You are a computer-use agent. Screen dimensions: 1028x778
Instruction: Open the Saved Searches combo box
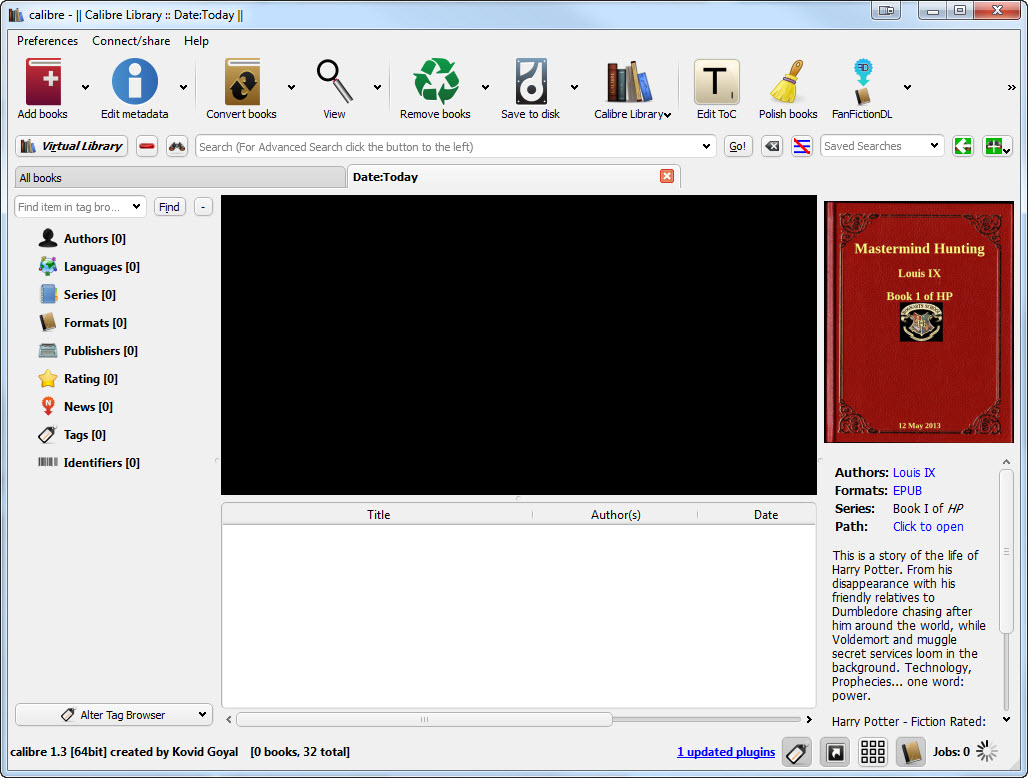pyautogui.click(x=882, y=146)
